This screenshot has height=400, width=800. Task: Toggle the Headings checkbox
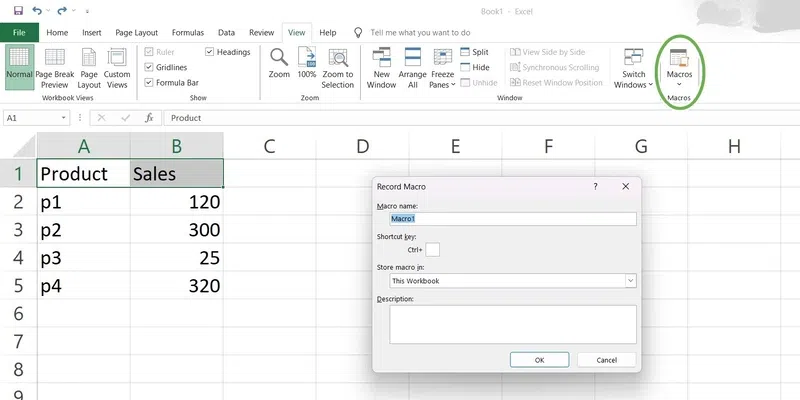coord(210,52)
